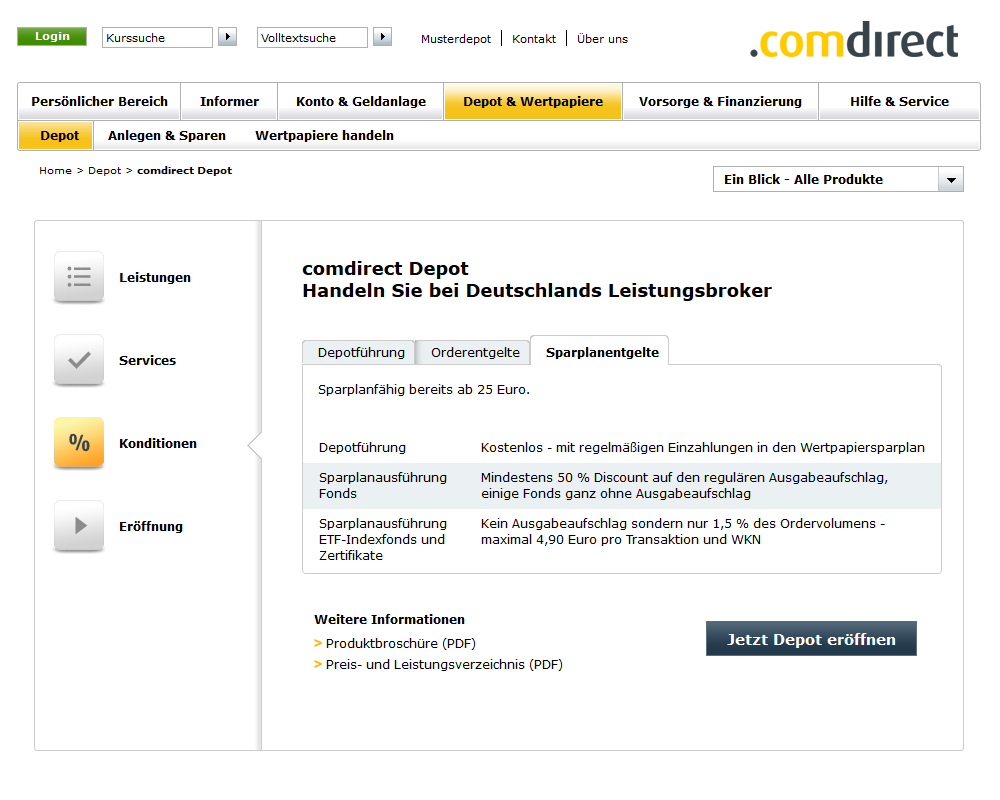
Task: Open the Über uns link
Action: pos(602,39)
